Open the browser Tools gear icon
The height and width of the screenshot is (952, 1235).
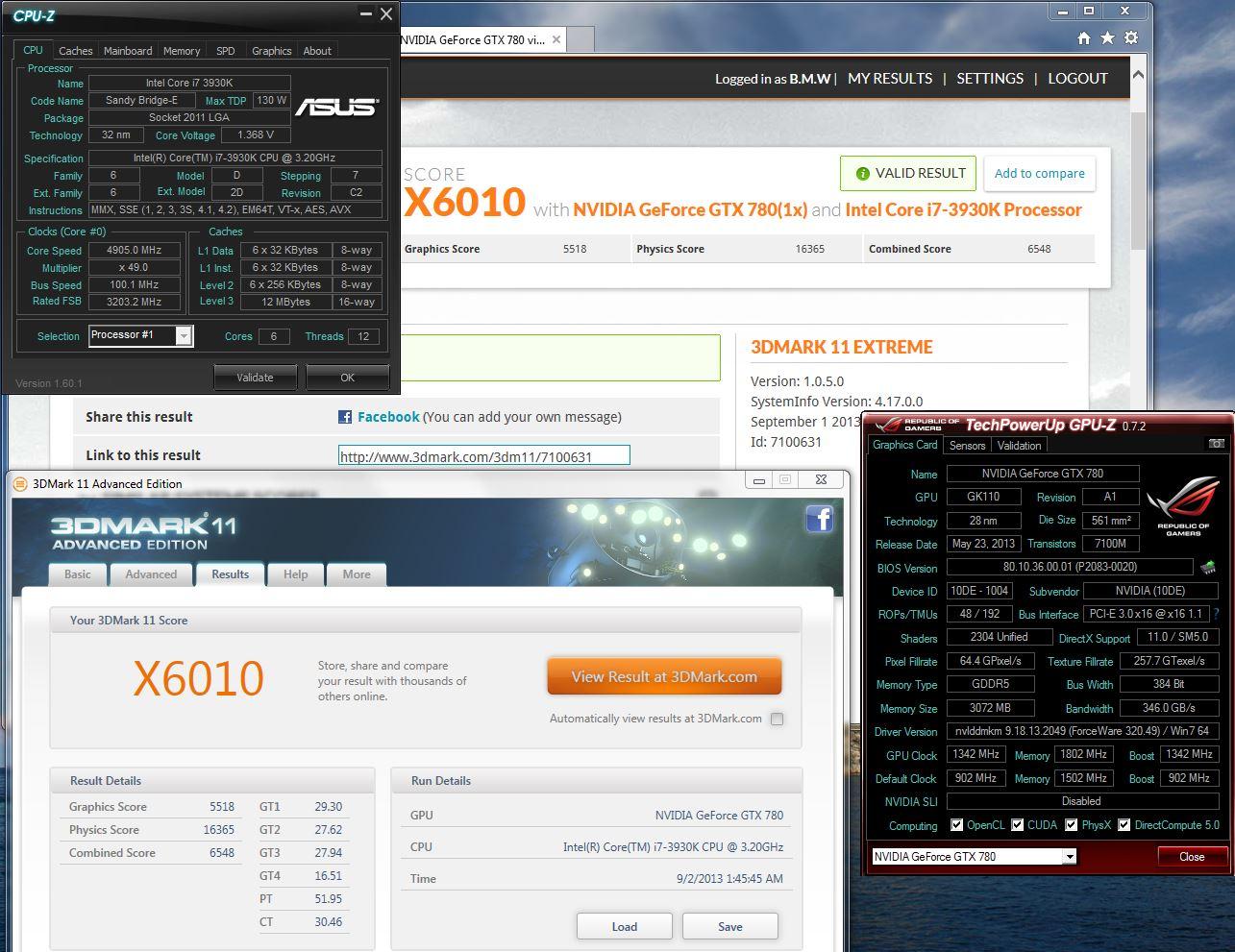1131,38
